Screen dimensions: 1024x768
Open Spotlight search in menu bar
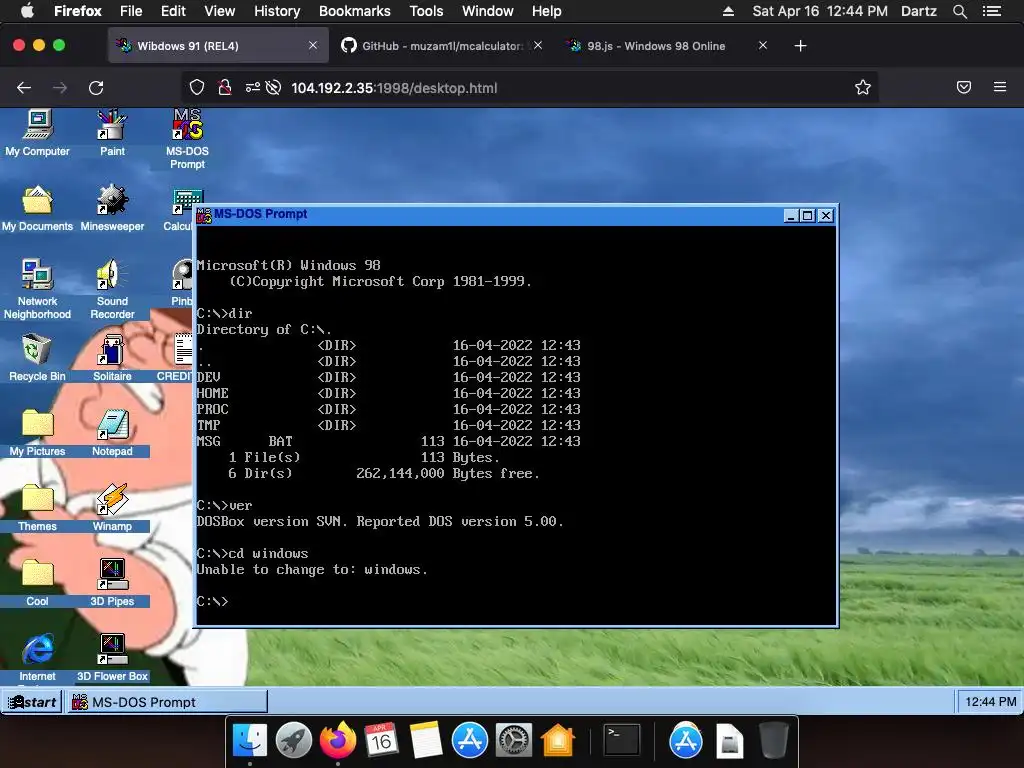[x=959, y=11]
